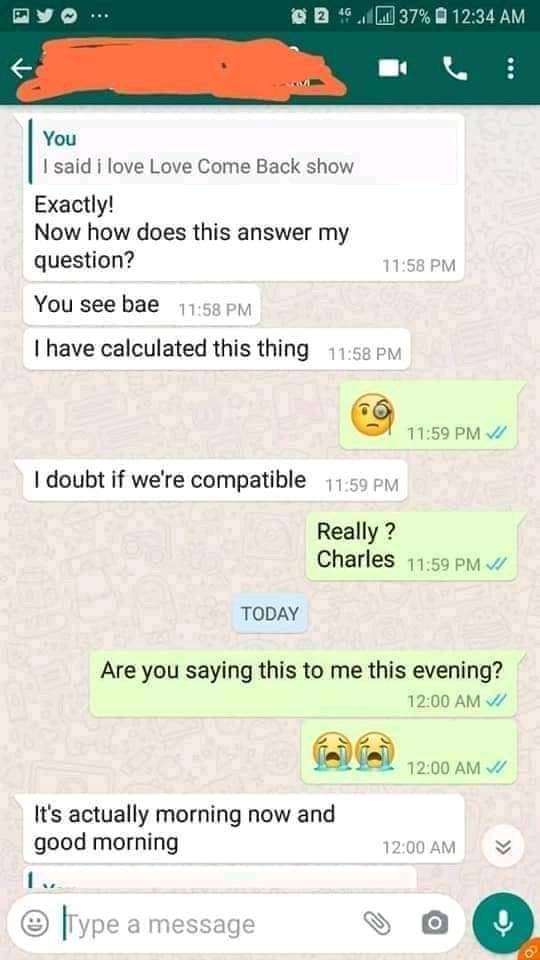Tap the microphone voice message button
The height and width of the screenshot is (960, 540).
point(503,923)
